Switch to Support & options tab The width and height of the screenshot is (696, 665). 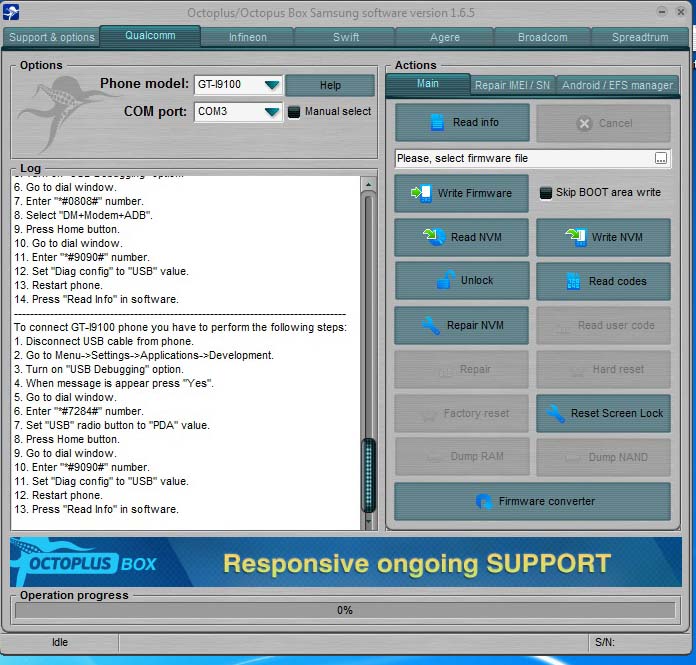tap(52, 37)
